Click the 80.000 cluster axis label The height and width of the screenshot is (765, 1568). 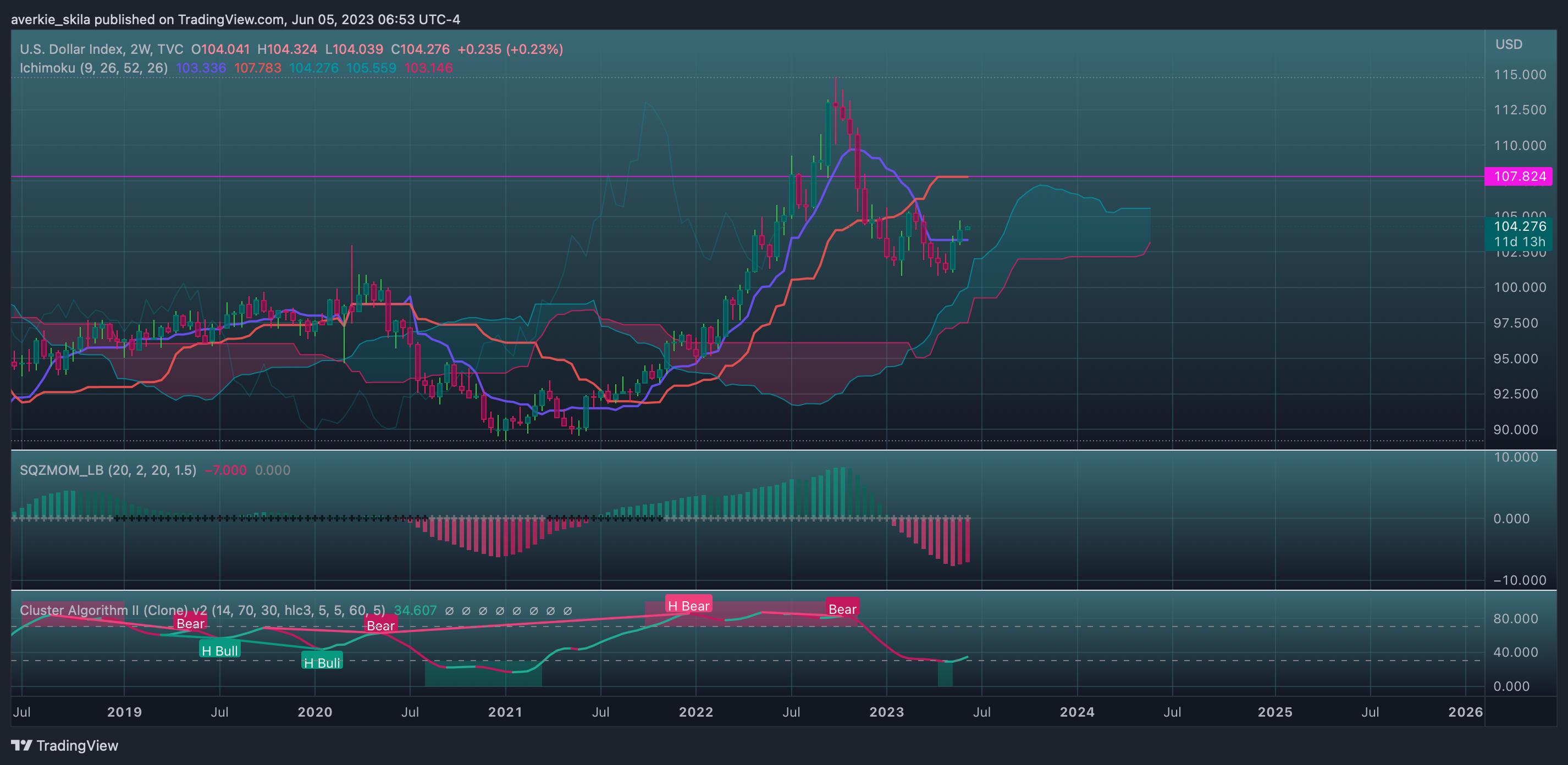pos(1516,618)
